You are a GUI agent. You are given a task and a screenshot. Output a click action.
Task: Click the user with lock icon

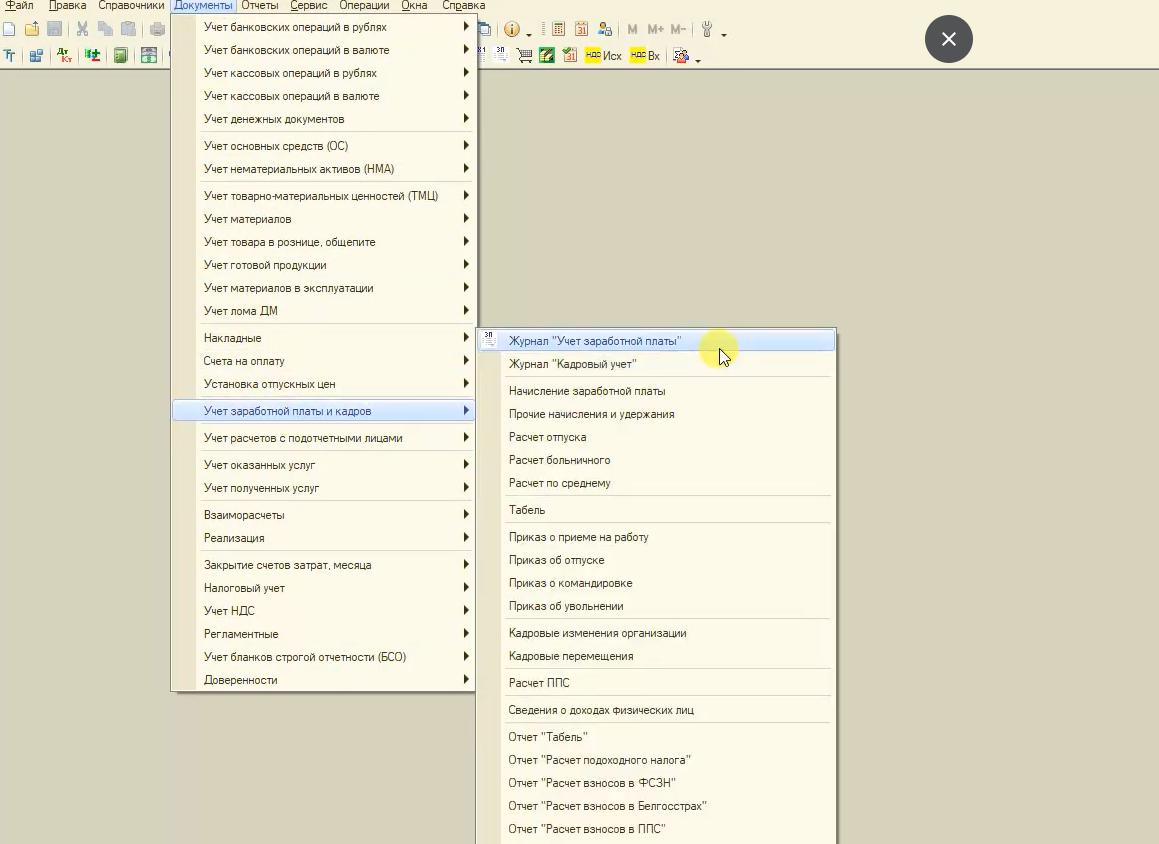pyautogui.click(x=605, y=30)
